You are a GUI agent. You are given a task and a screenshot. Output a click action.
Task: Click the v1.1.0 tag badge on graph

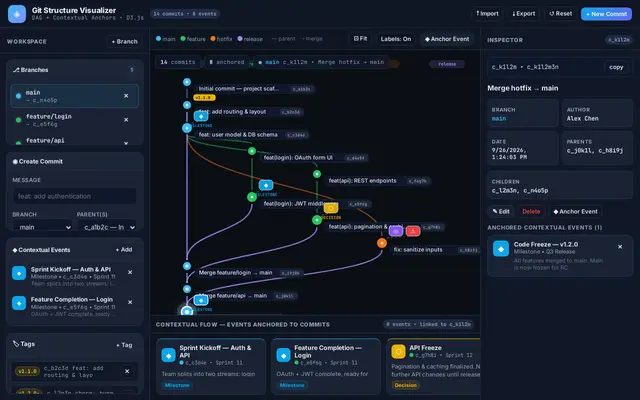204,98
